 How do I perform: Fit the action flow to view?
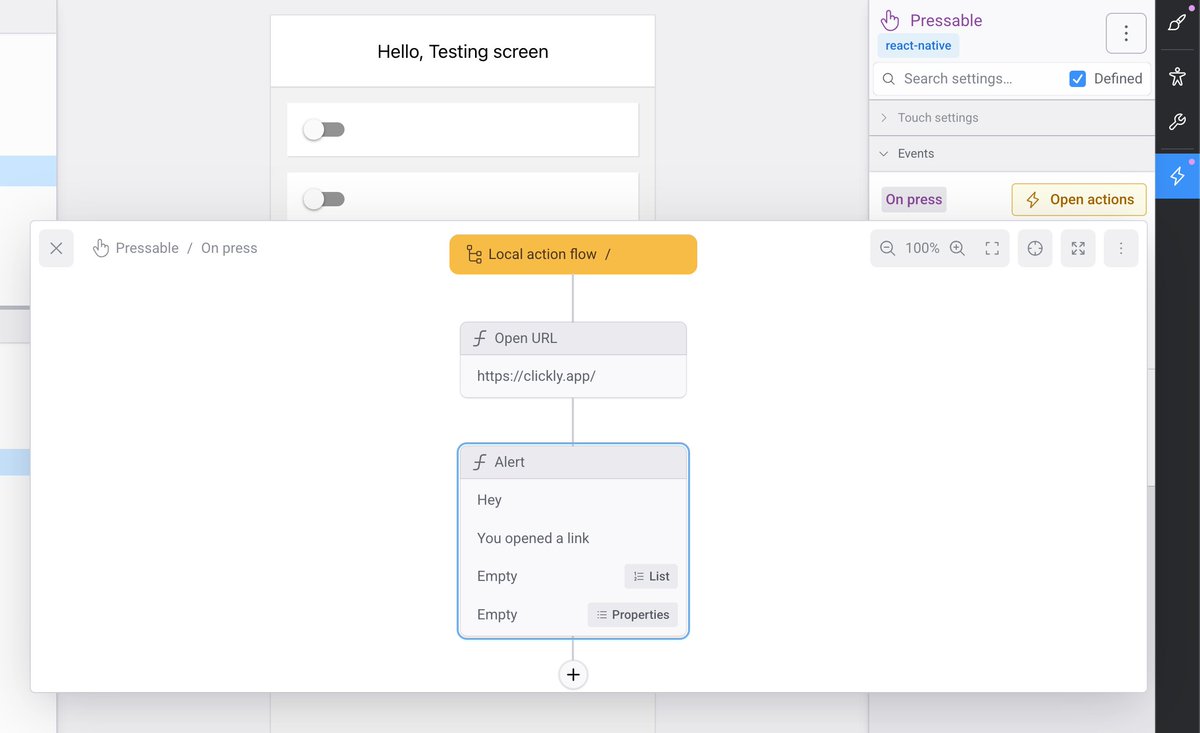click(992, 248)
